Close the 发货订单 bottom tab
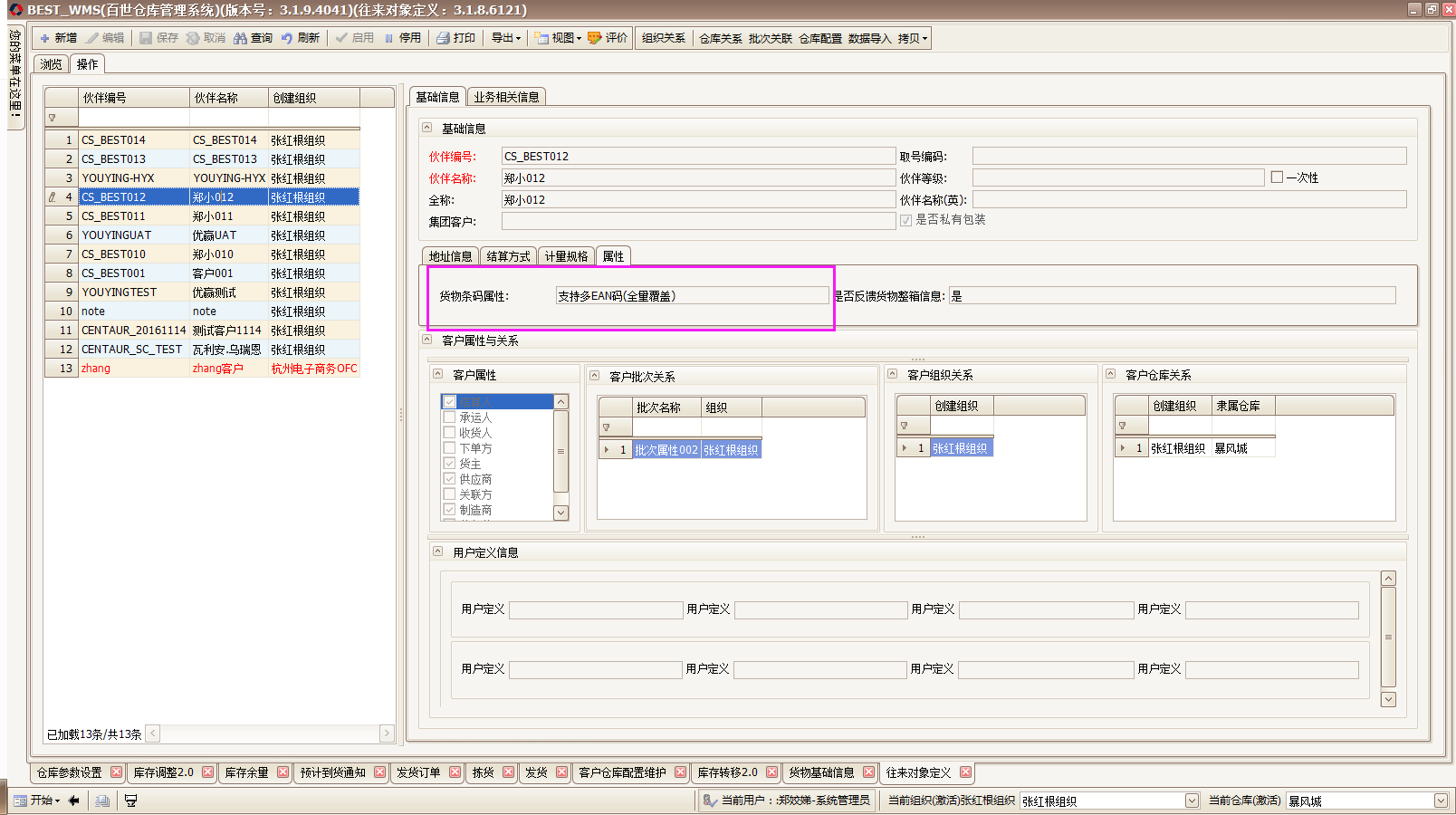This screenshot has height=815, width=1456. coord(455,772)
